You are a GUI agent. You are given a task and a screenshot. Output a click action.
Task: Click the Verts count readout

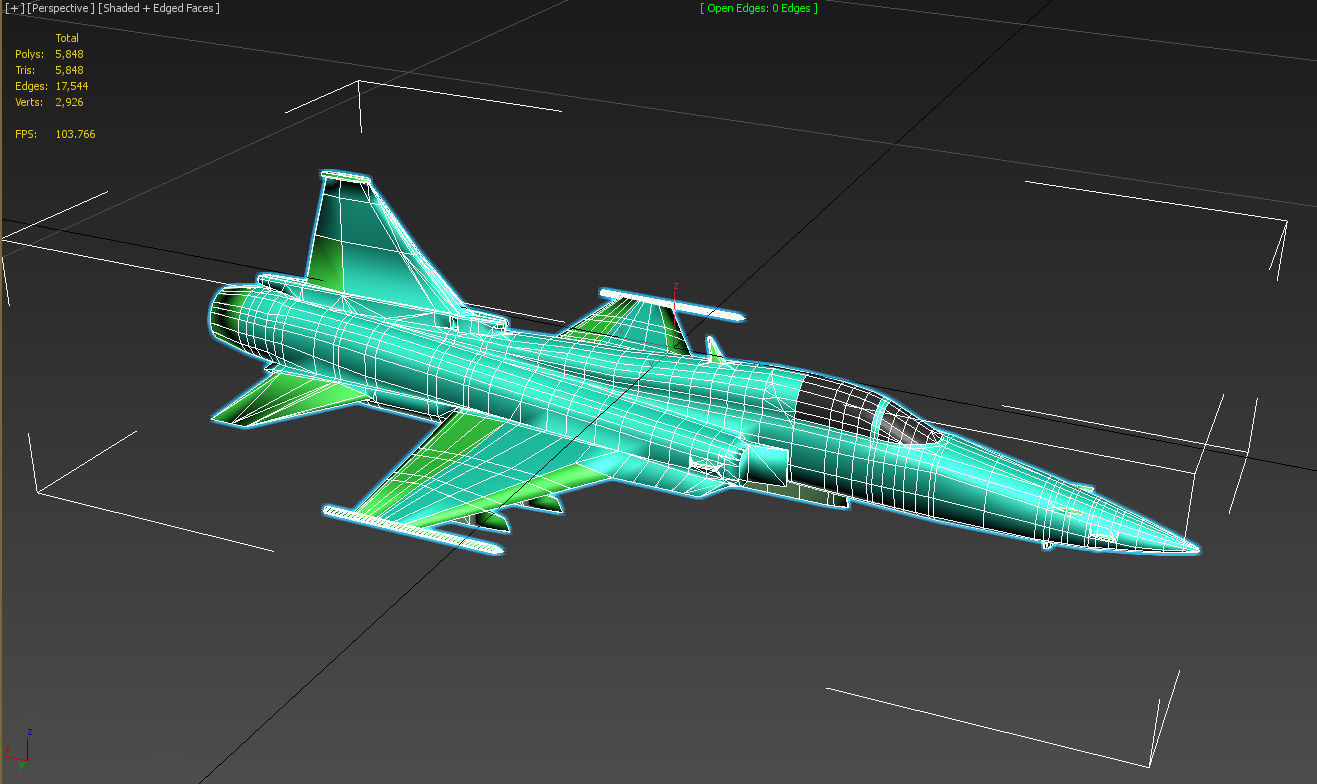(x=69, y=101)
